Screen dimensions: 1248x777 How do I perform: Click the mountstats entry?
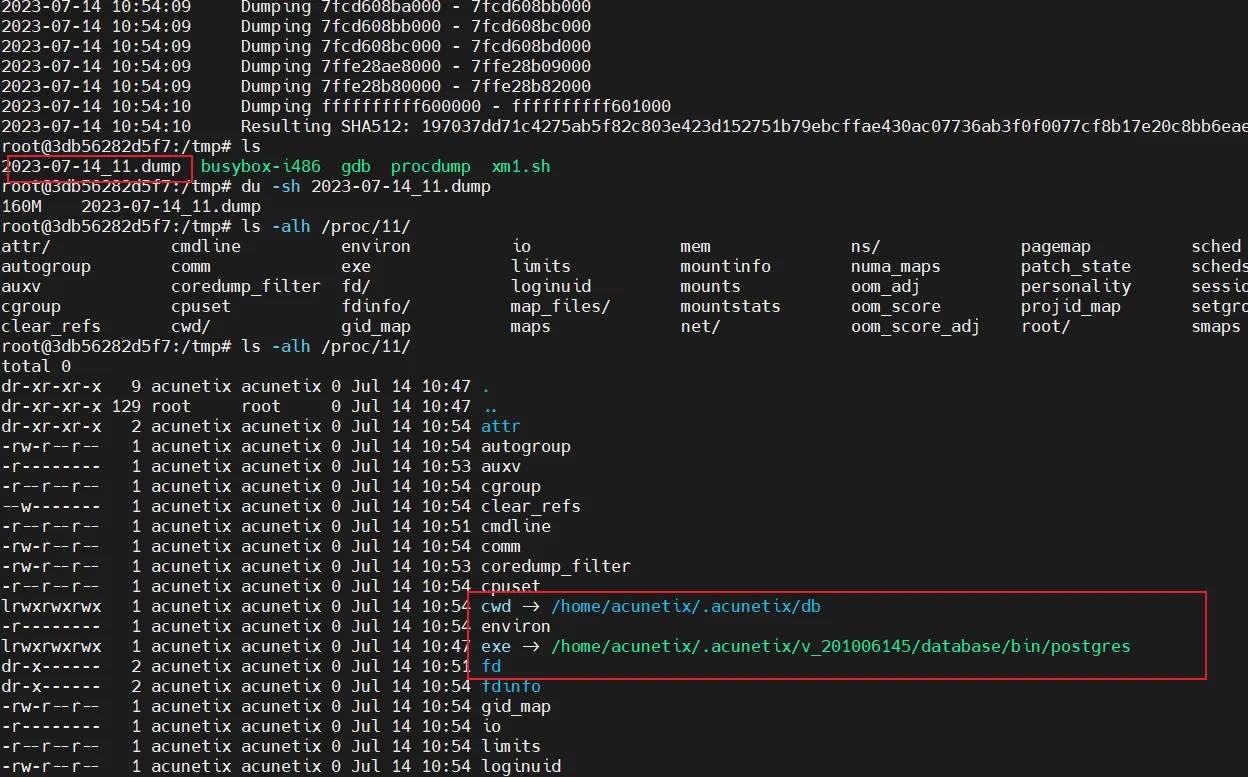[x=731, y=307]
